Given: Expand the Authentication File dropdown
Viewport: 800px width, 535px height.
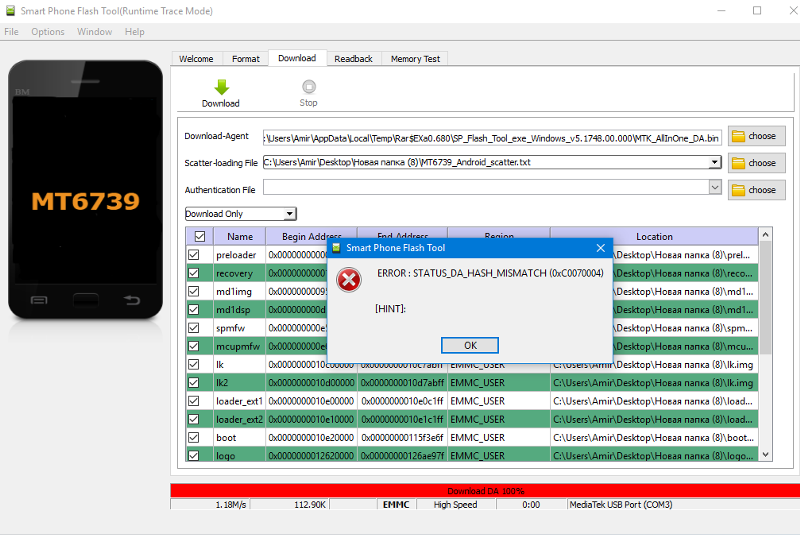Looking at the screenshot, I should coord(714,187).
